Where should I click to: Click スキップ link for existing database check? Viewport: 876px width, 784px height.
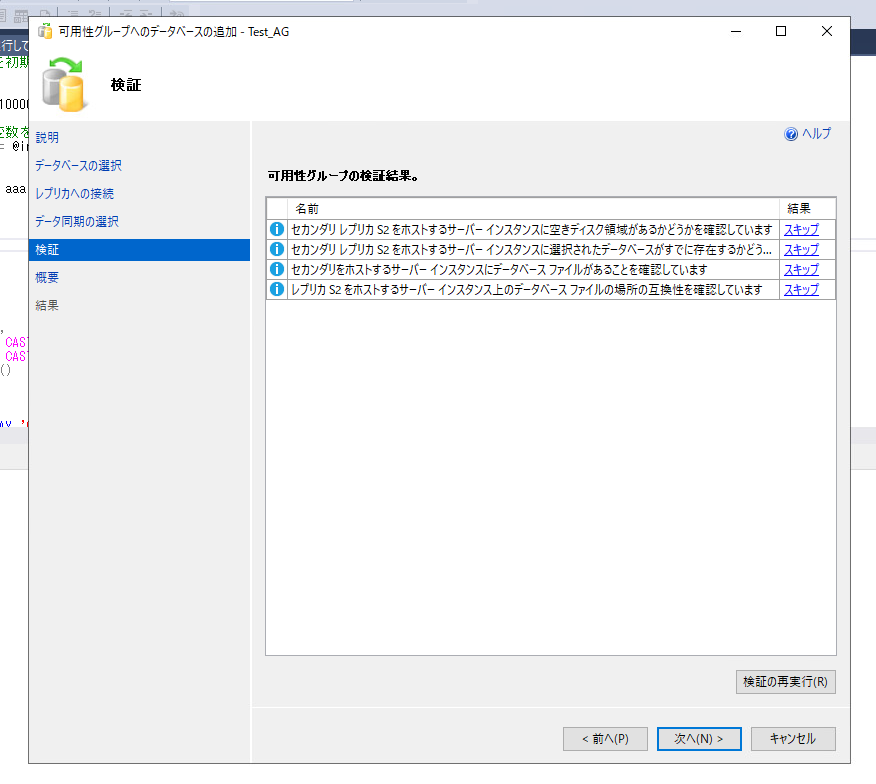point(801,249)
